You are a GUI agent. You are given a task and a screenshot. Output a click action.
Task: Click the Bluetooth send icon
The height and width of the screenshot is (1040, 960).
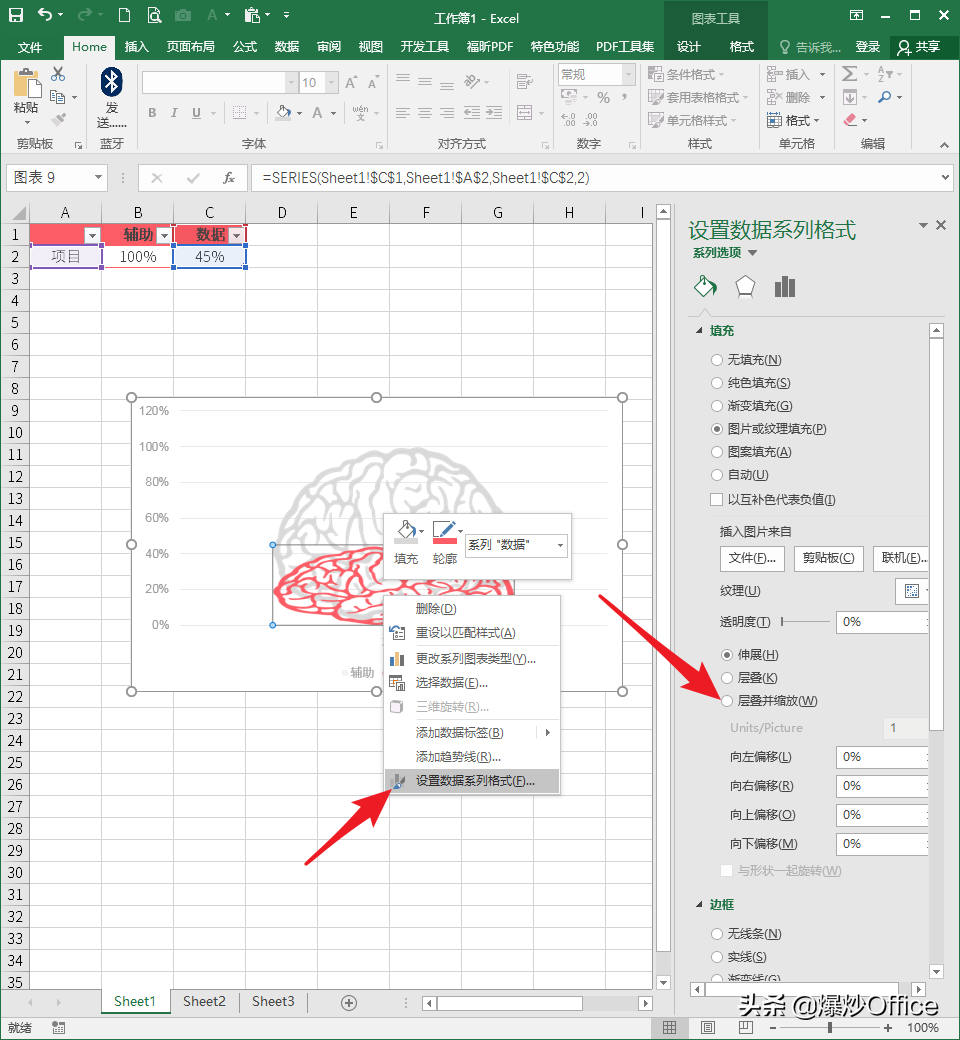(111, 82)
